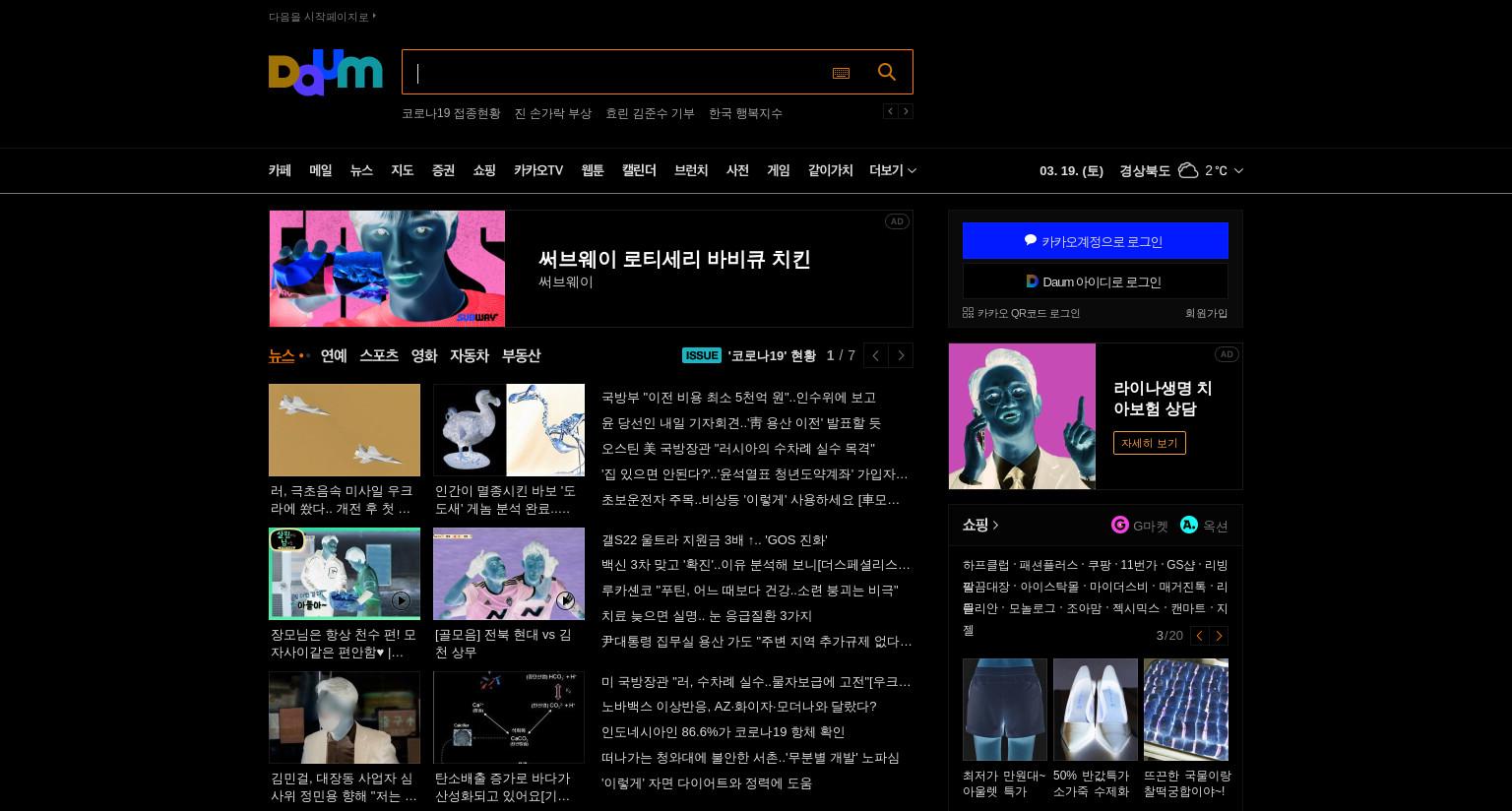Click the AD badge on Subway banner

tap(897, 221)
